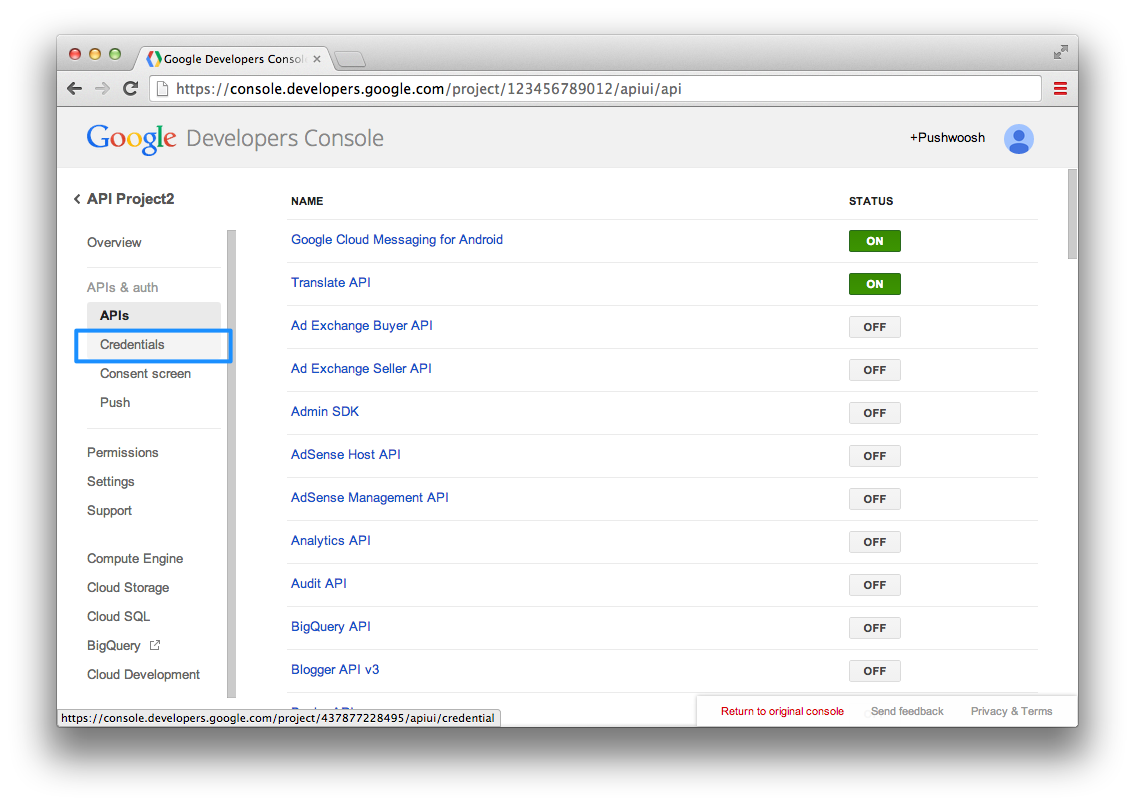Close the Google Developers Console tab
Screen dimensions: 1135x806
(x=317, y=59)
